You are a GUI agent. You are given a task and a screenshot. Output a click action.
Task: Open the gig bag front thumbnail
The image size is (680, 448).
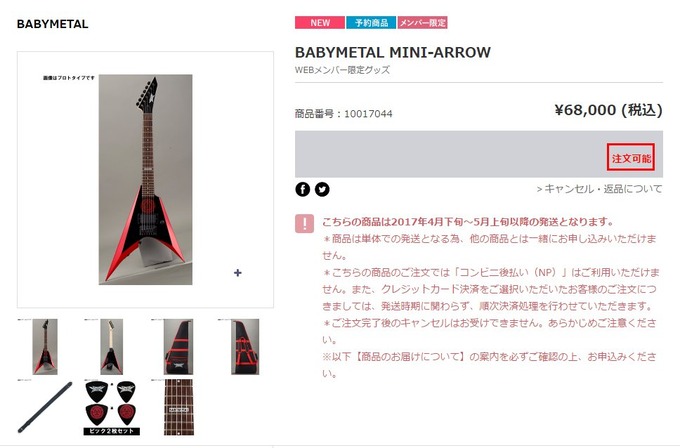[x=178, y=347]
